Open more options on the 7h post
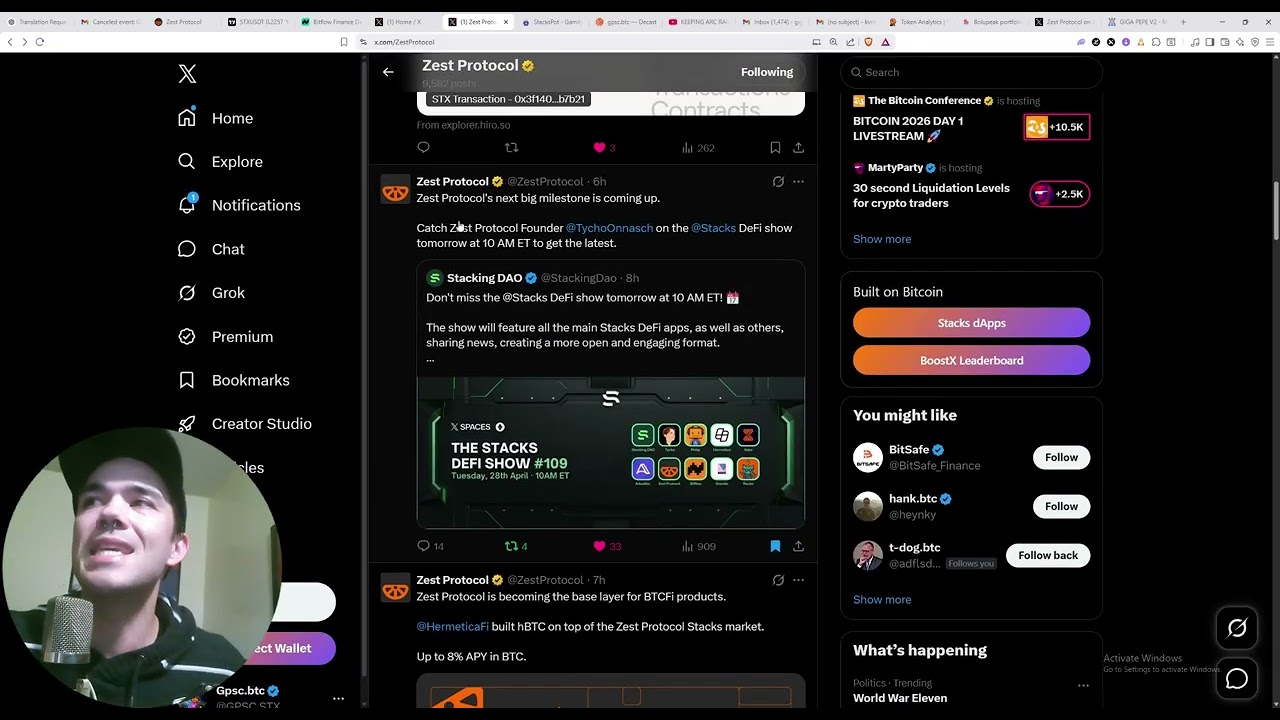 point(798,580)
